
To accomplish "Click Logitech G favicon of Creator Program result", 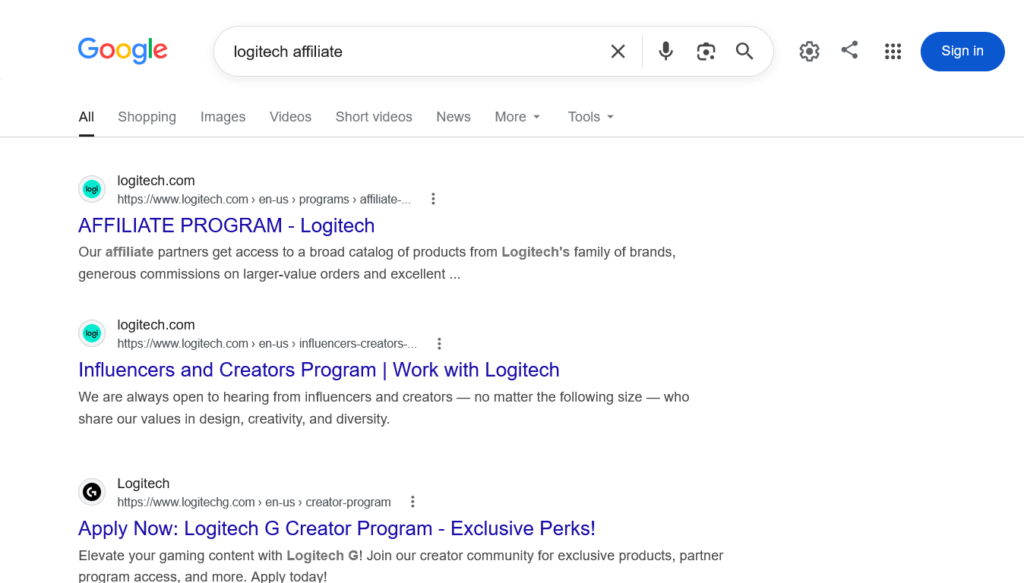I will (x=92, y=492).
